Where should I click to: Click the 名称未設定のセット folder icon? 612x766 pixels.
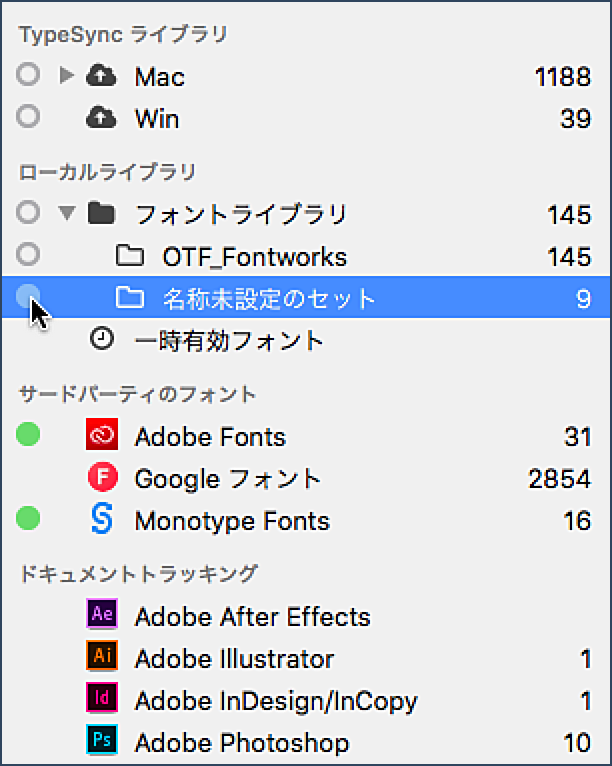point(130,297)
